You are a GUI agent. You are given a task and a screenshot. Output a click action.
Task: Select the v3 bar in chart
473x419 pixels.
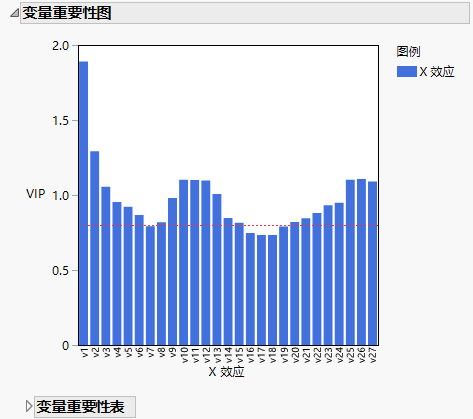pos(106,266)
